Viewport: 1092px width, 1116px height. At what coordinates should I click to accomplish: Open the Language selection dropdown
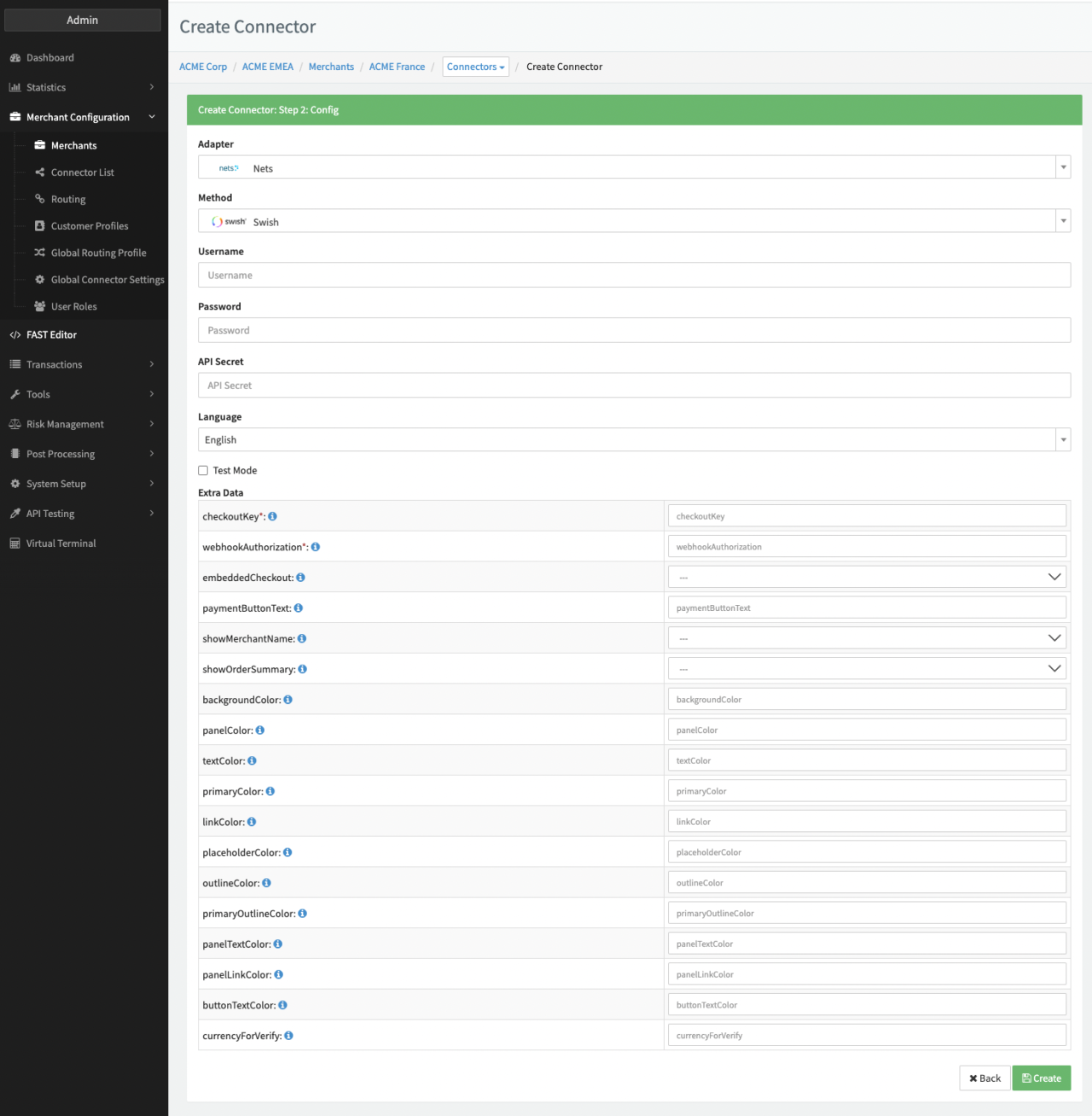[634, 440]
